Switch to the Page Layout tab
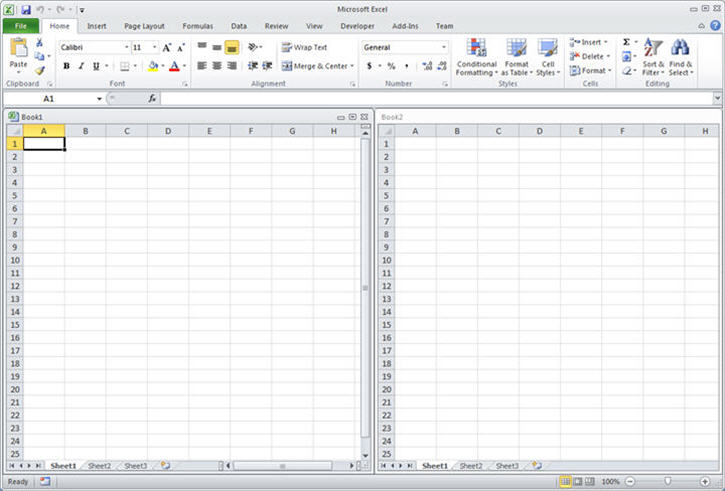The height and width of the screenshot is (491, 725). coord(144,26)
